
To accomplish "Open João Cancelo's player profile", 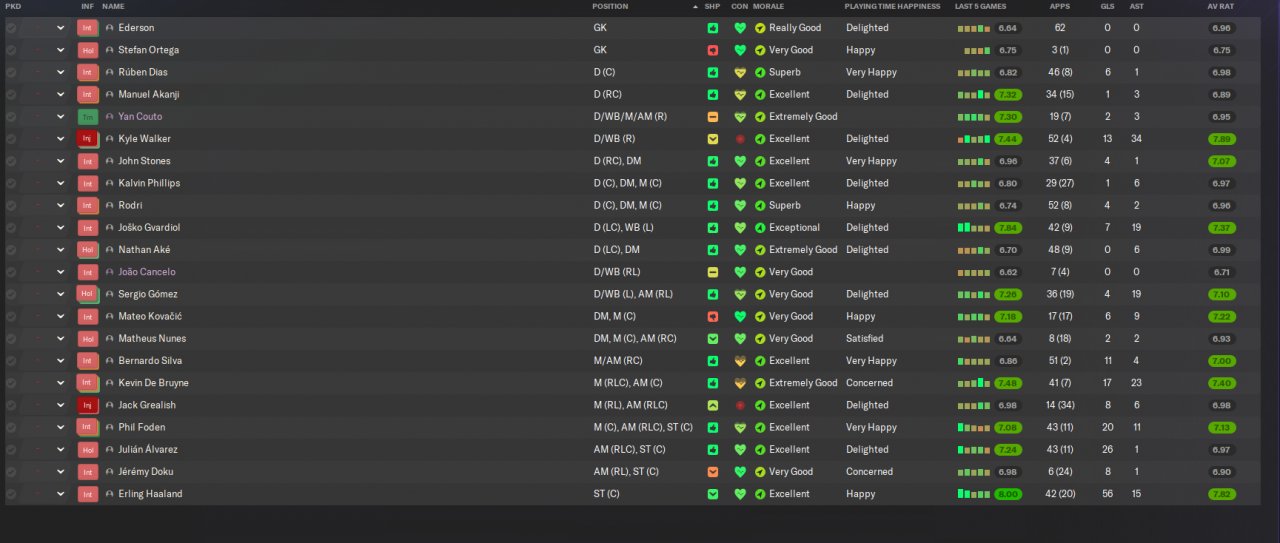I will [146, 272].
